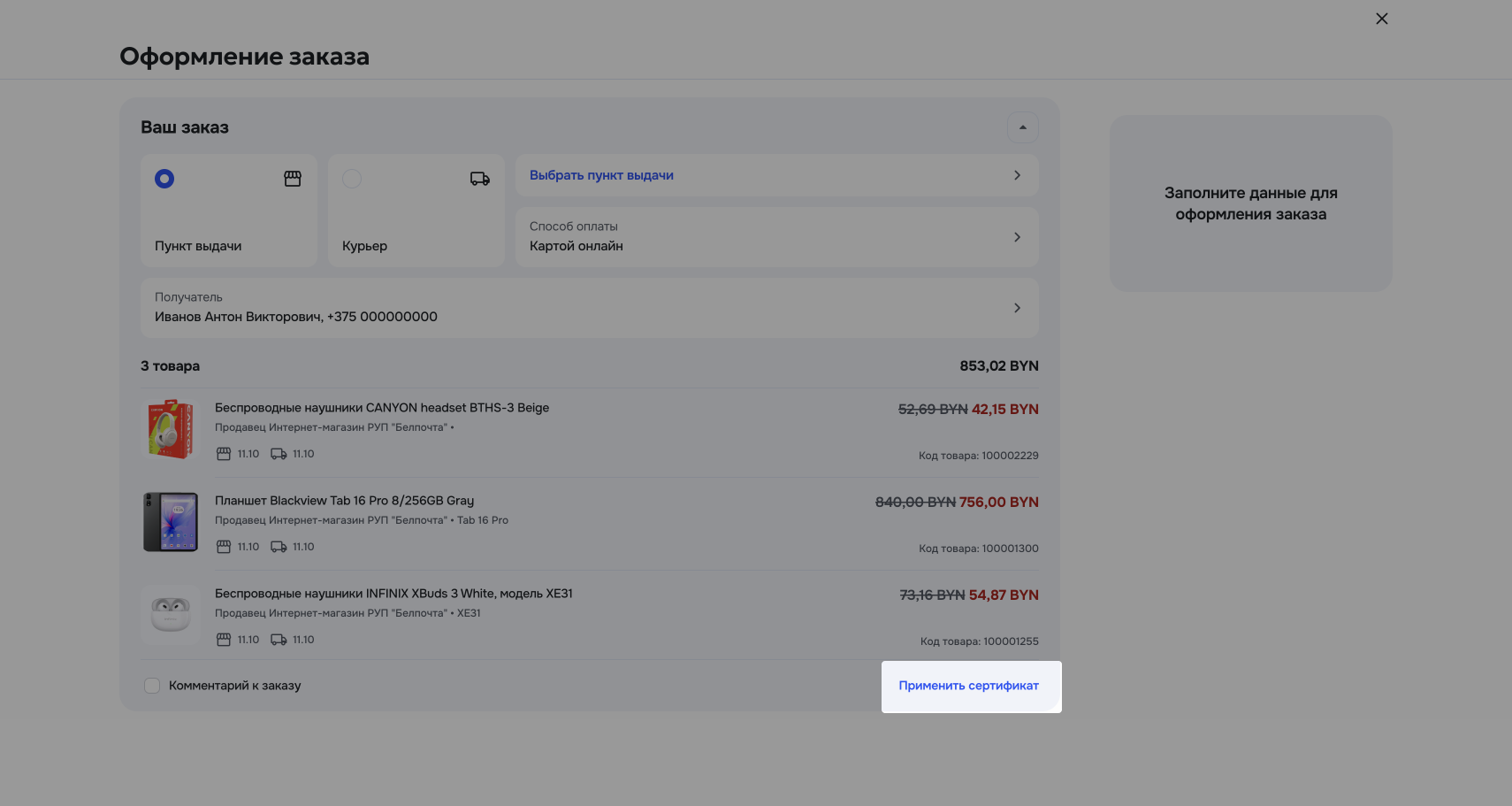Click pickup store icon under INFINIX XBuds
The width and height of the screenshot is (1512, 806).
pyautogui.click(x=224, y=640)
